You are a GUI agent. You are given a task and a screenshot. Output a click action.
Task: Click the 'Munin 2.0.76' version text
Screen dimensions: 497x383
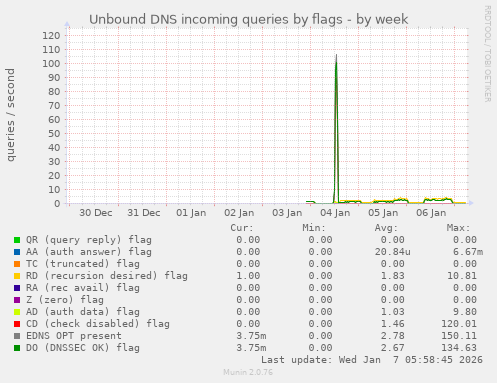(248, 372)
